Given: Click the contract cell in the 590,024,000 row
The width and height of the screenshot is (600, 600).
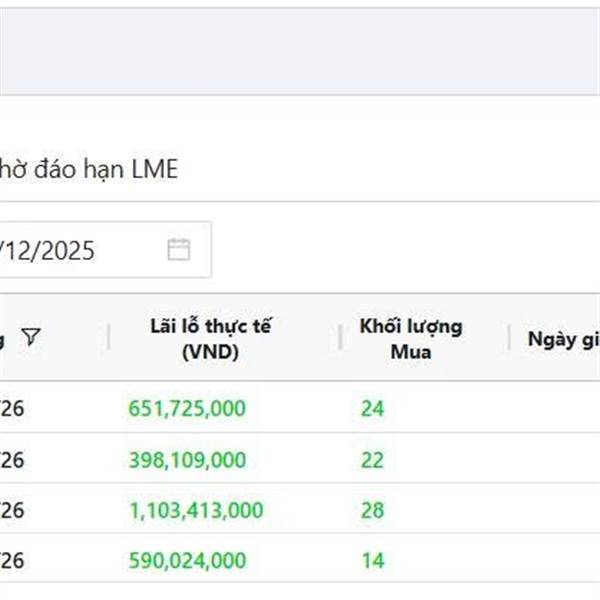Looking at the screenshot, I should [14, 560].
